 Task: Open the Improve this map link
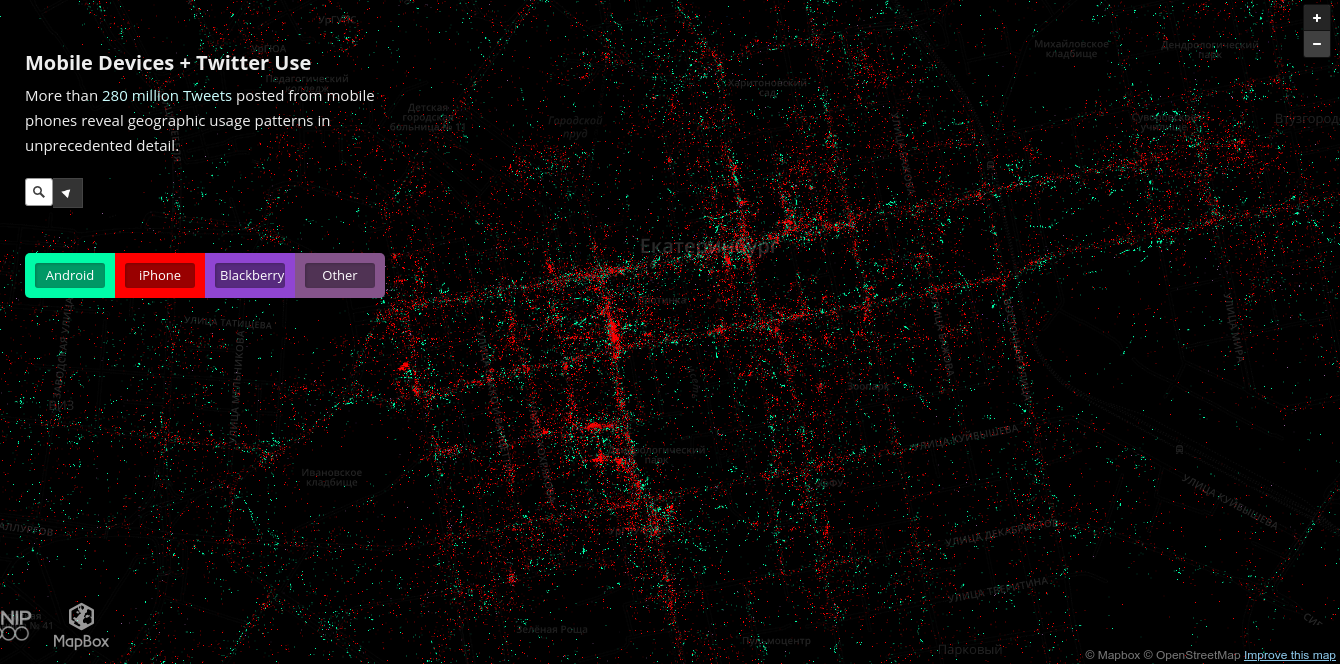1289,655
